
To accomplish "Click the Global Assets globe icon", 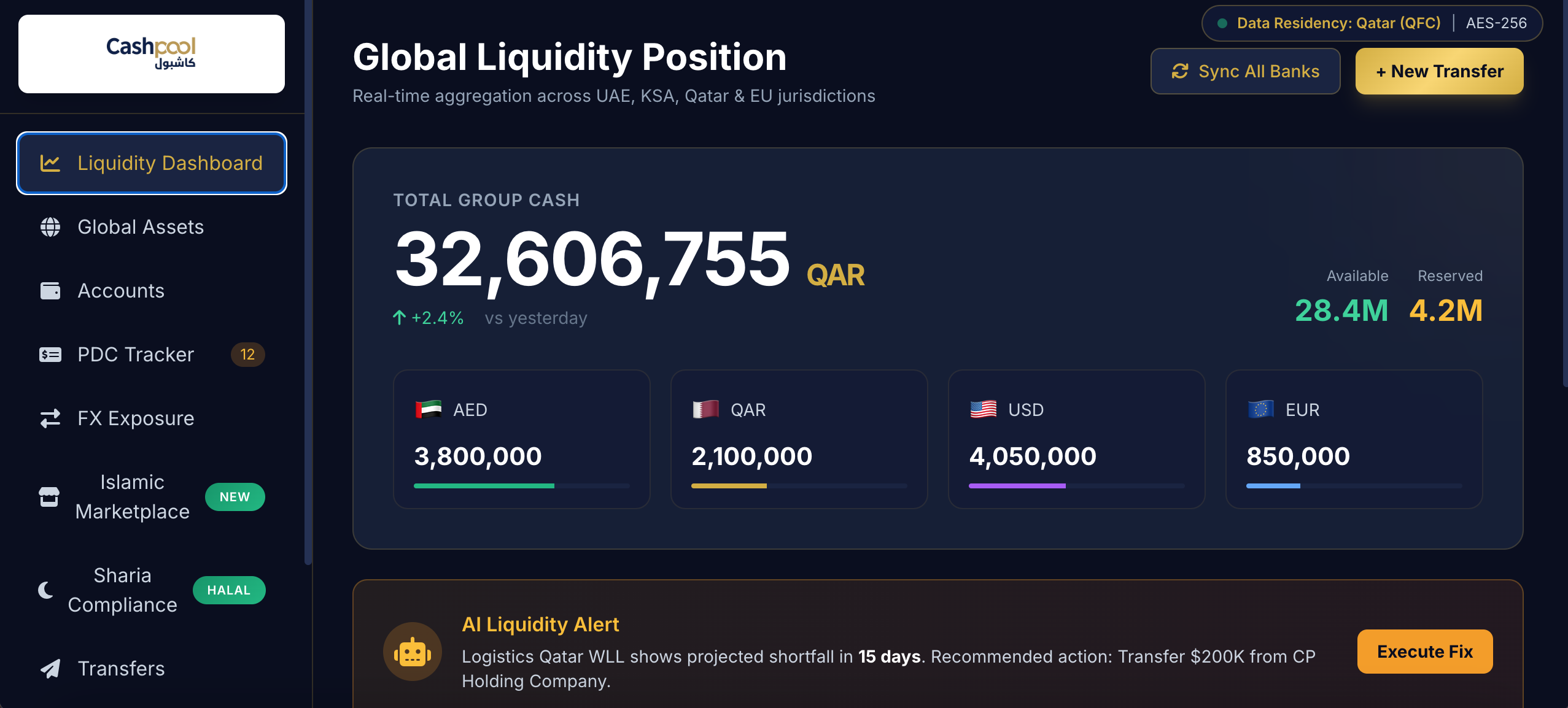I will point(50,226).
